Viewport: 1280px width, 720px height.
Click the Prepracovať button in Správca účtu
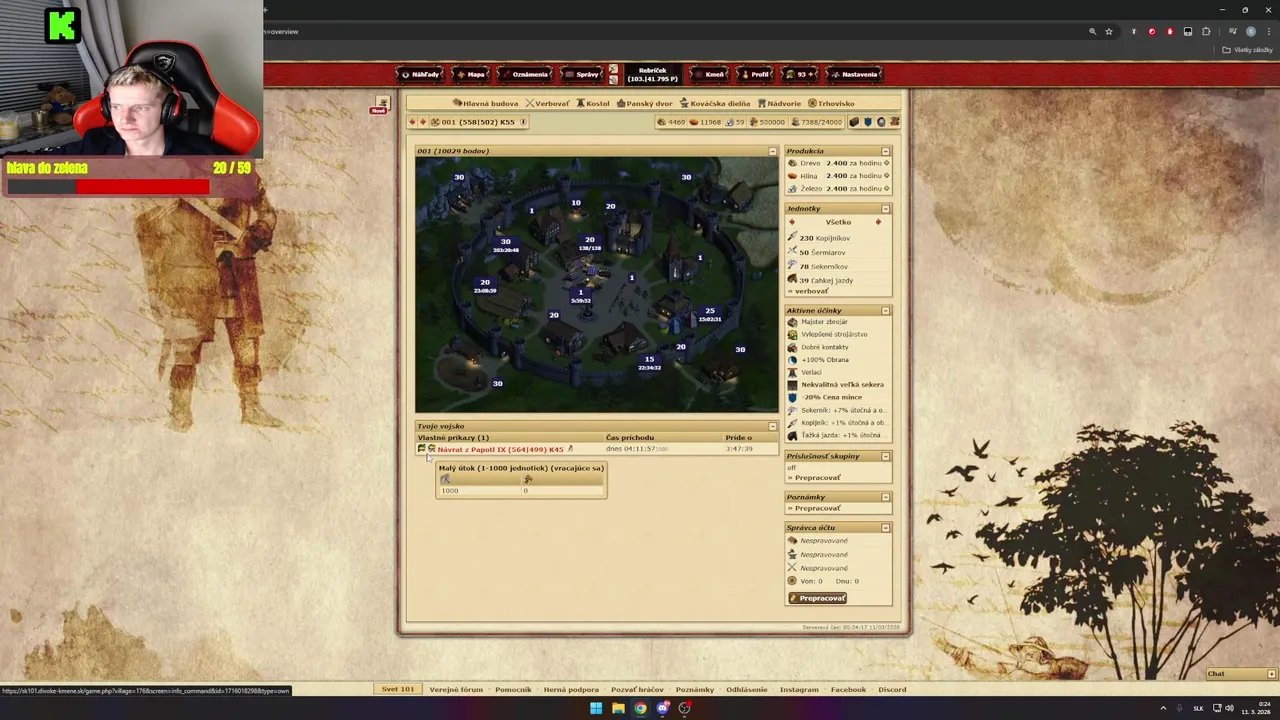pos(818,598)
